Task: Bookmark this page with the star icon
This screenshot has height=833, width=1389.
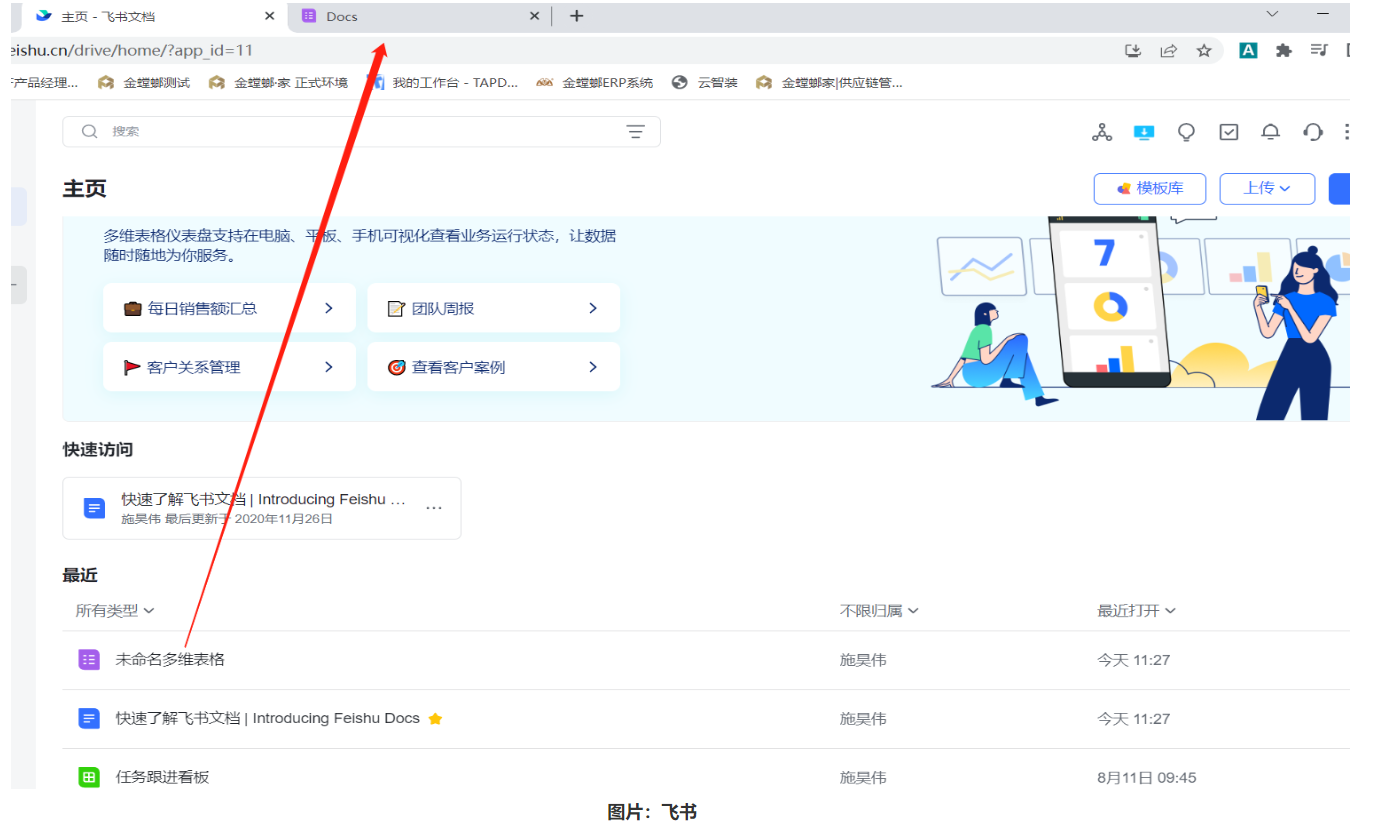Action: point(1204,50)
